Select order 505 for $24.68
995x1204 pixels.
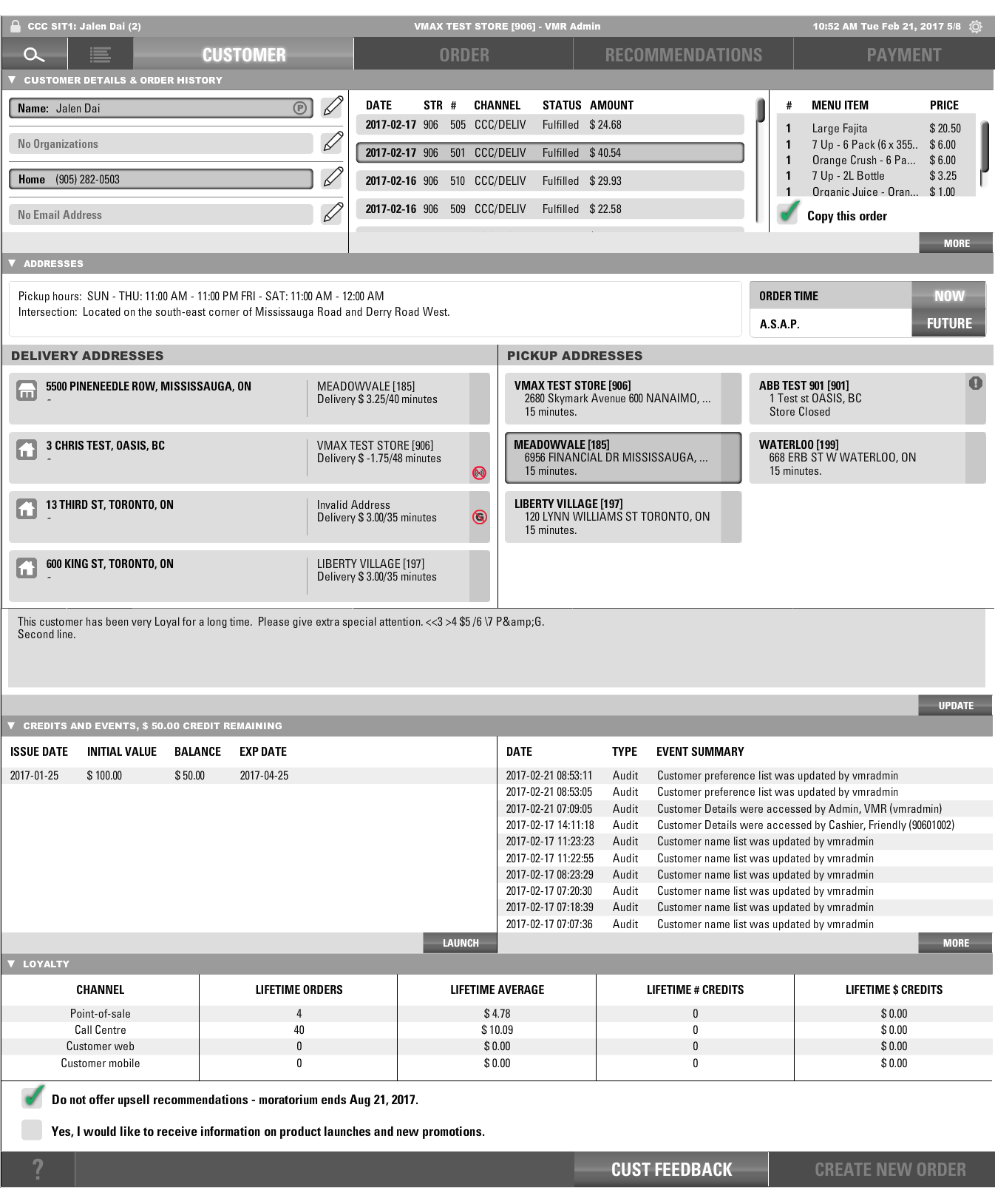[550, 125]
